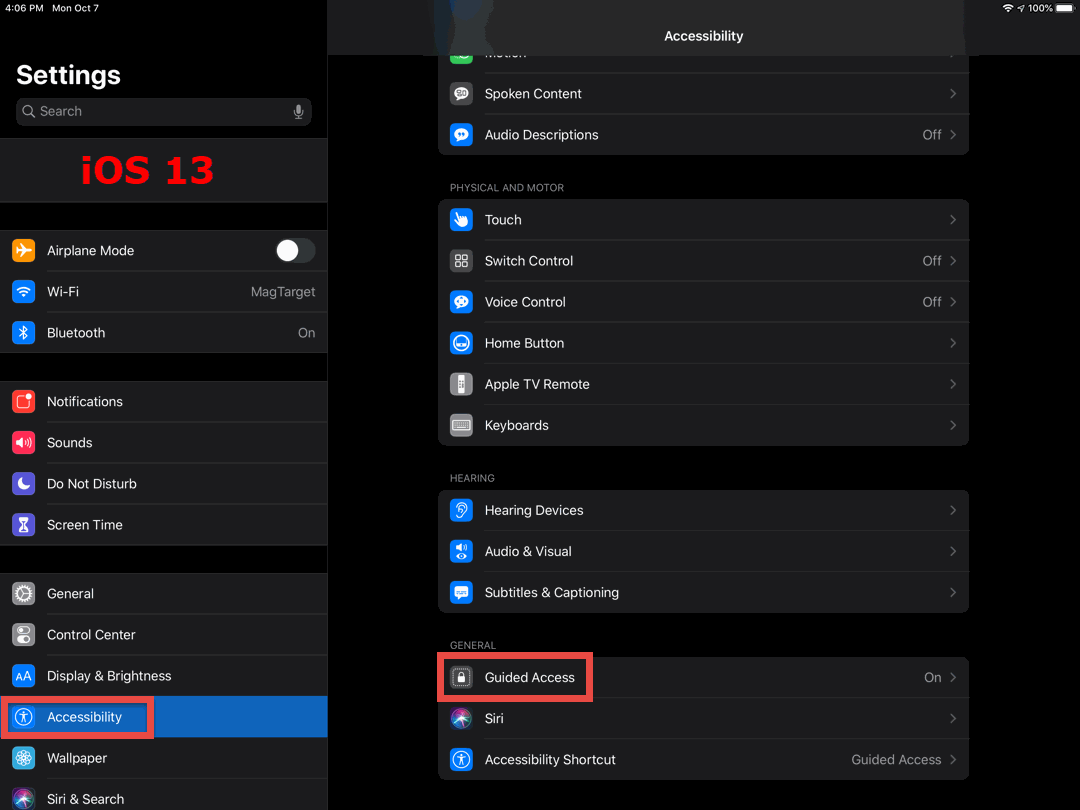Viewport: 1080px width, 810px height.
Task: Tap the Audio & Visual icon
Action: (461, 552)
